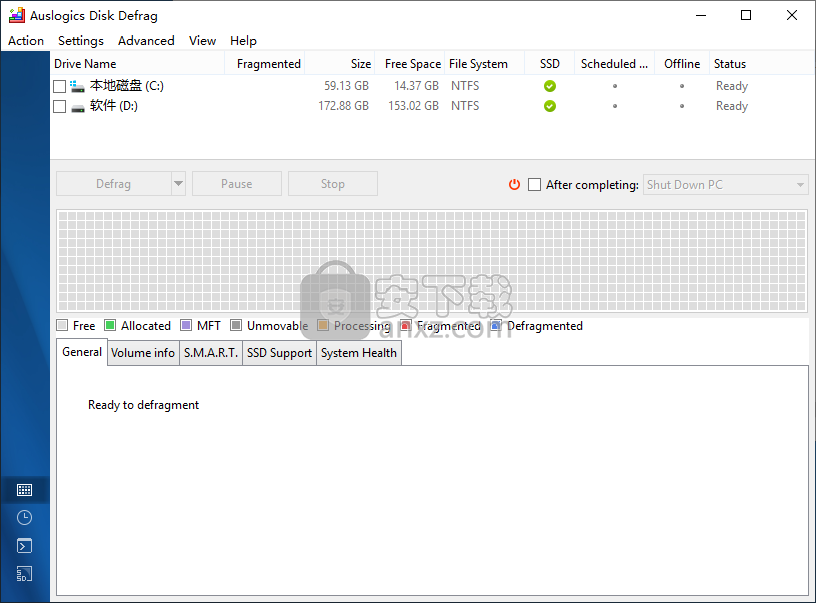The image size is (816, 603).
Task: Click the Ready status for C: drive
Action: [732, 86]
